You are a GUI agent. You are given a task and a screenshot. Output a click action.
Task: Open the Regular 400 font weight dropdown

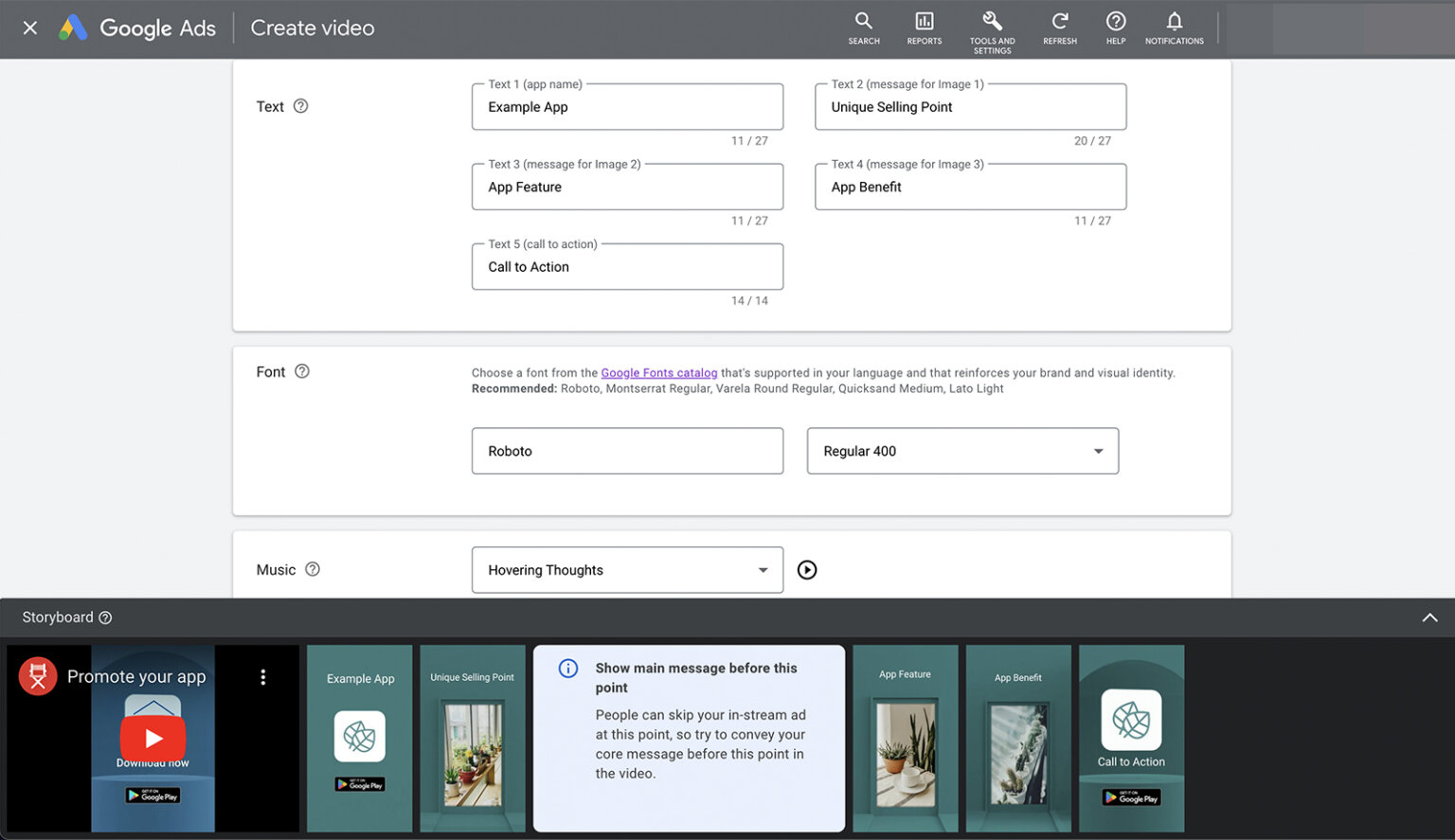(961, 451)
